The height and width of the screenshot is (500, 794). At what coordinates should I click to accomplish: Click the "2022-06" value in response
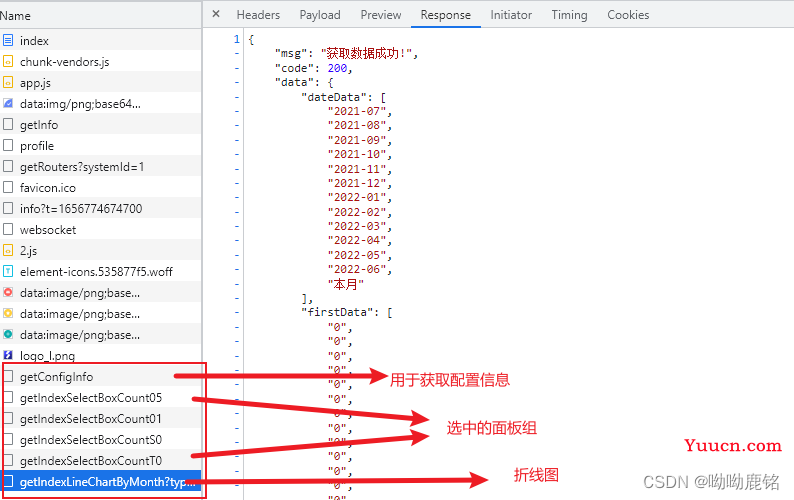[x=356, y=269]
